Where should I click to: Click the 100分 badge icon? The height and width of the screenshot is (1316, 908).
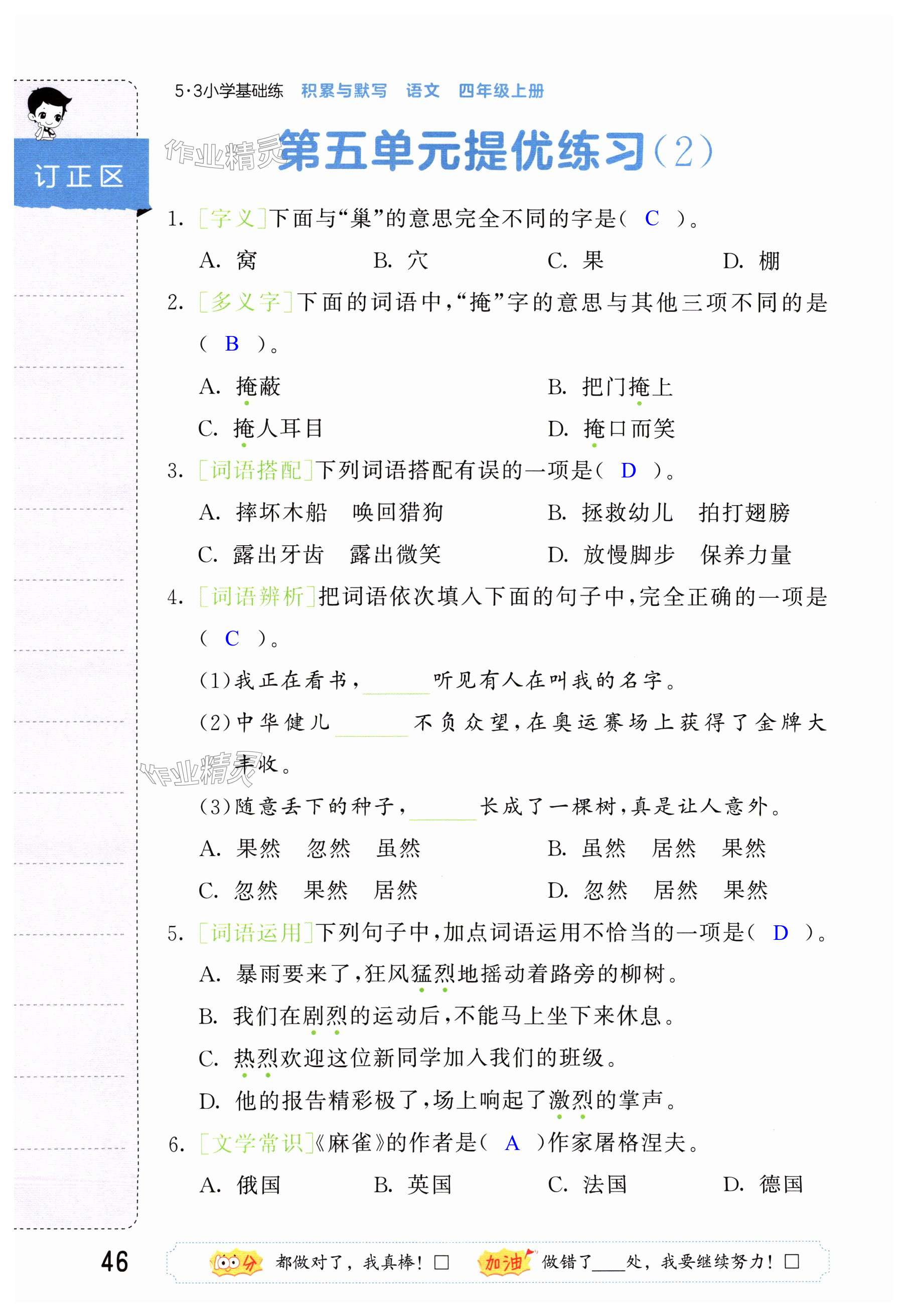click(x=235, y=1264)
